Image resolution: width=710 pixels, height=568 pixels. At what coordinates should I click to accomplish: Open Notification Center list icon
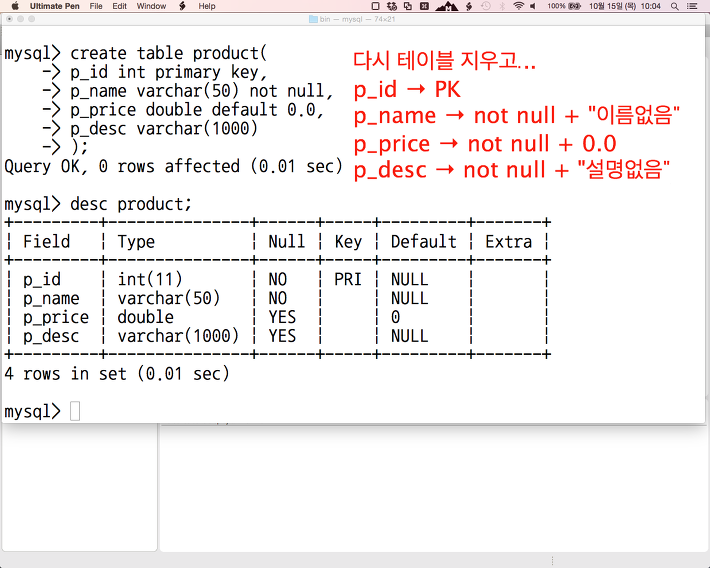click(692, 6)
